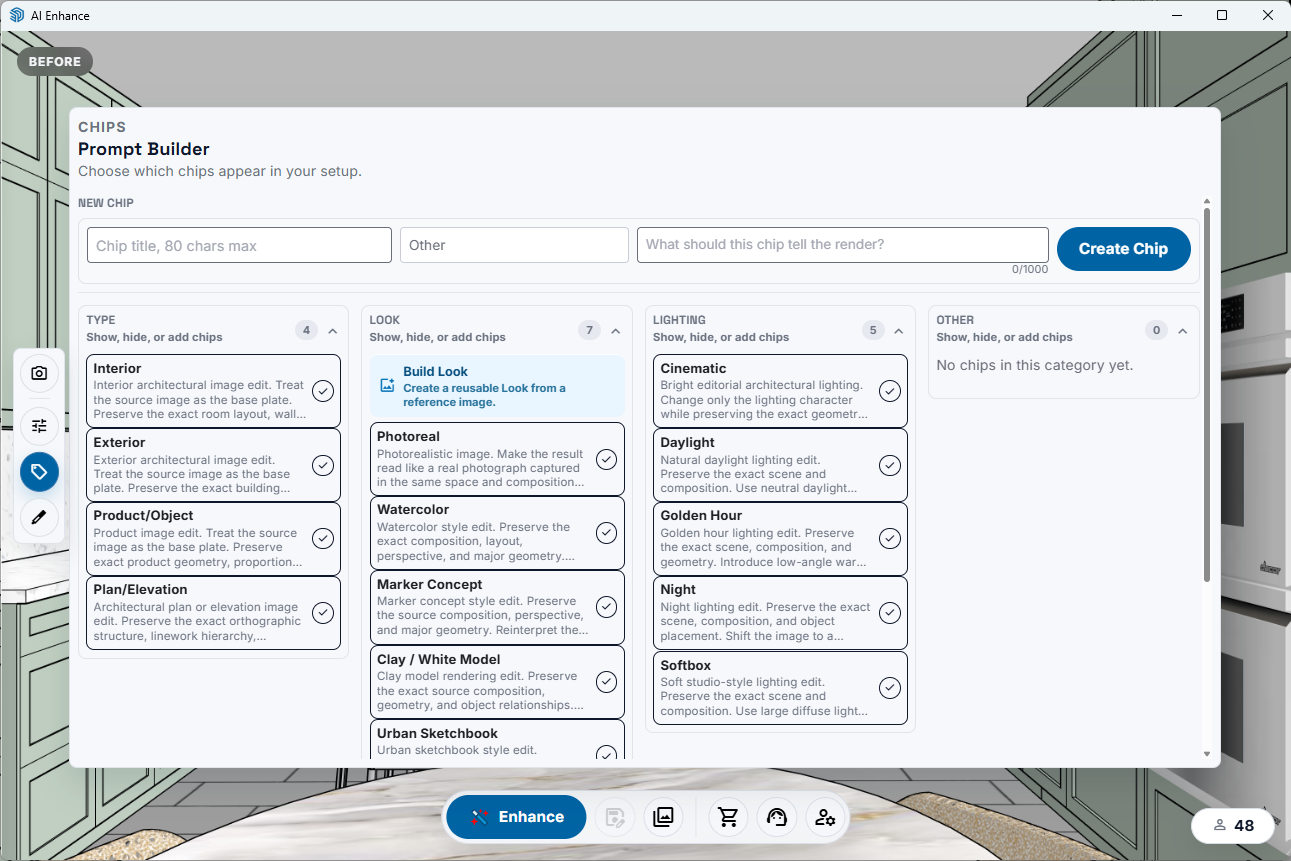Image resolution: width=1291 pixels, height=861 pixels.
Task: Toggle the Photoreal chip checkmark
Action: coord(606,459)
